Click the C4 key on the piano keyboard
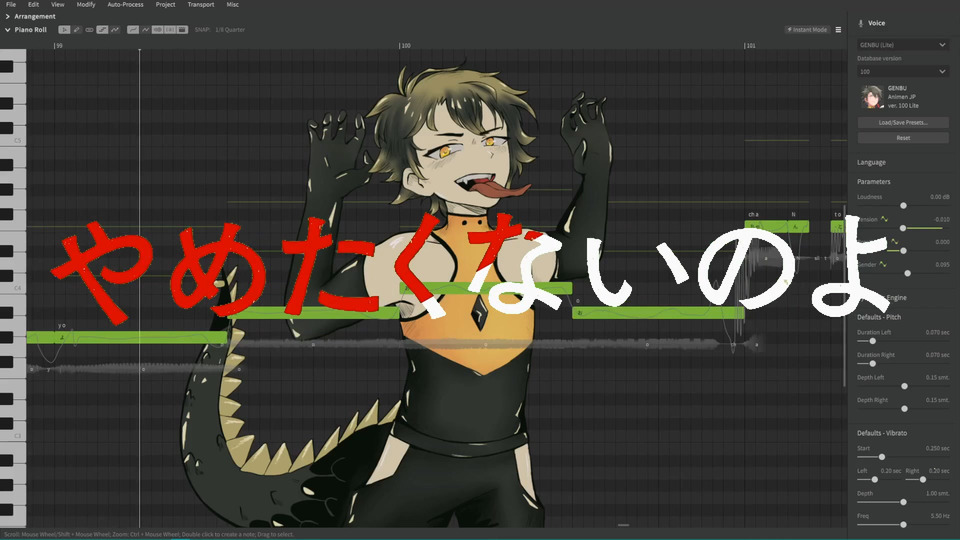Image resolution: width=960 pixels, height=540 pixels. point(13,288)
